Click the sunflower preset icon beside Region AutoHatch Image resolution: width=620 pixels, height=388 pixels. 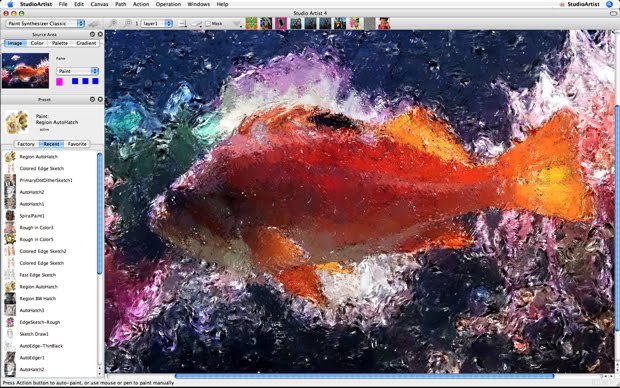(17, 122)
